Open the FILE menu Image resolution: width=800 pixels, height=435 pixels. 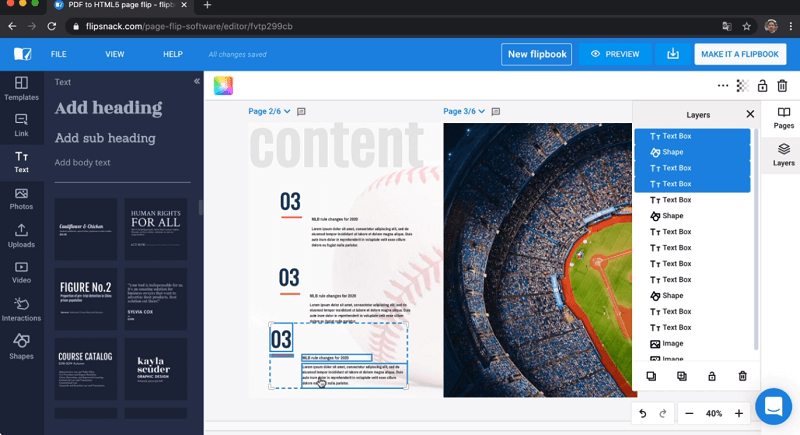point(59,54)
